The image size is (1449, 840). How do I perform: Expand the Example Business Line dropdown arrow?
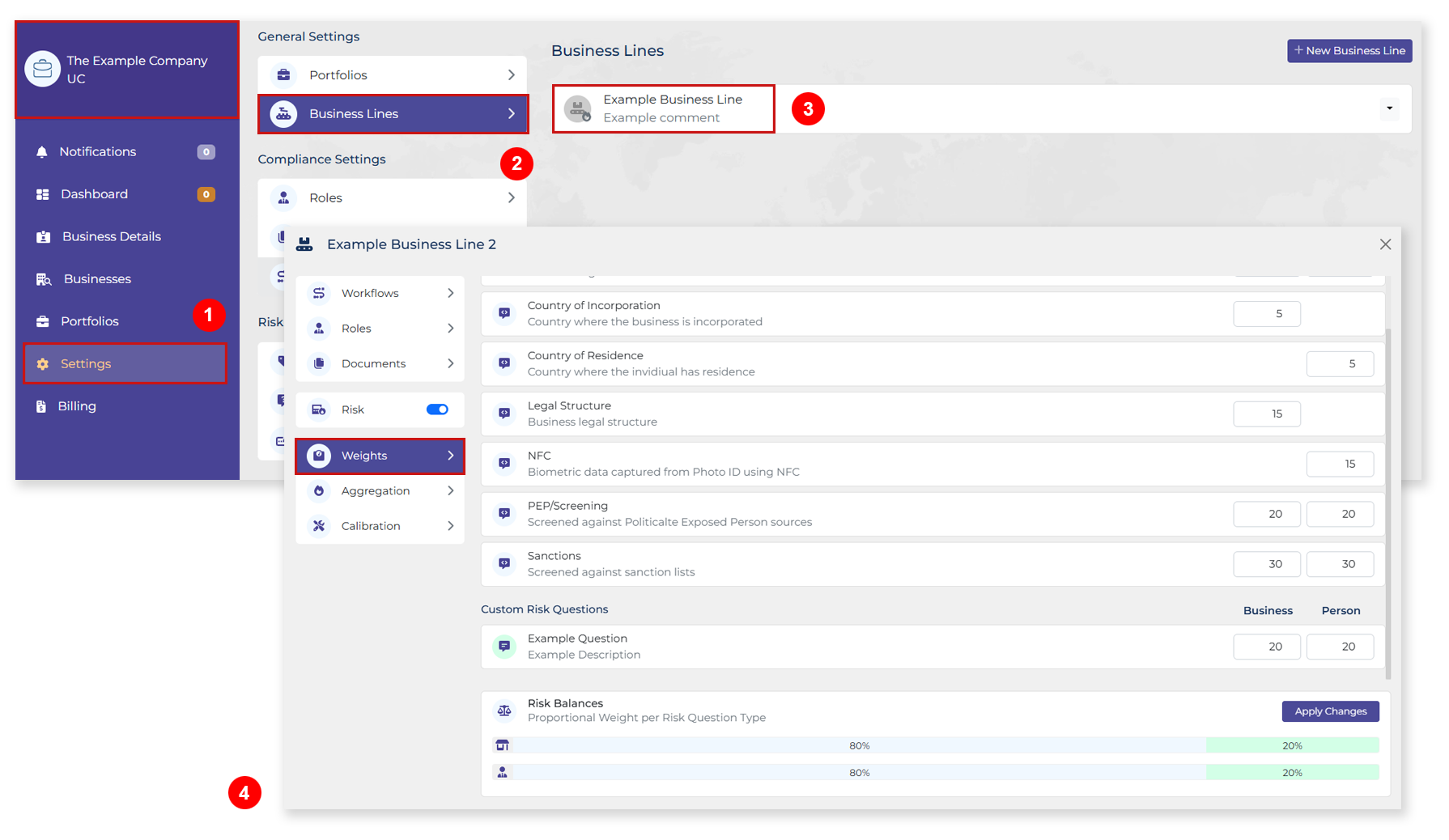click(x=1389, y=108)
